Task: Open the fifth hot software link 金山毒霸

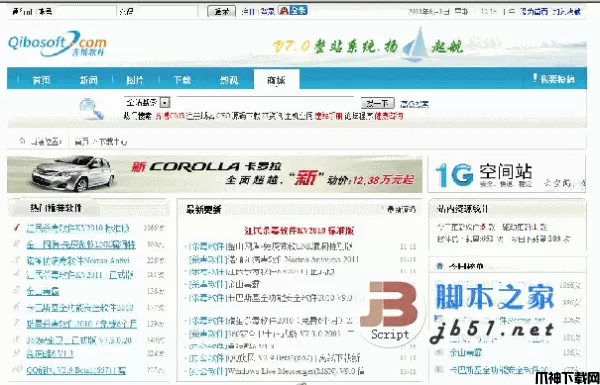Action: (x=43, y=291)
